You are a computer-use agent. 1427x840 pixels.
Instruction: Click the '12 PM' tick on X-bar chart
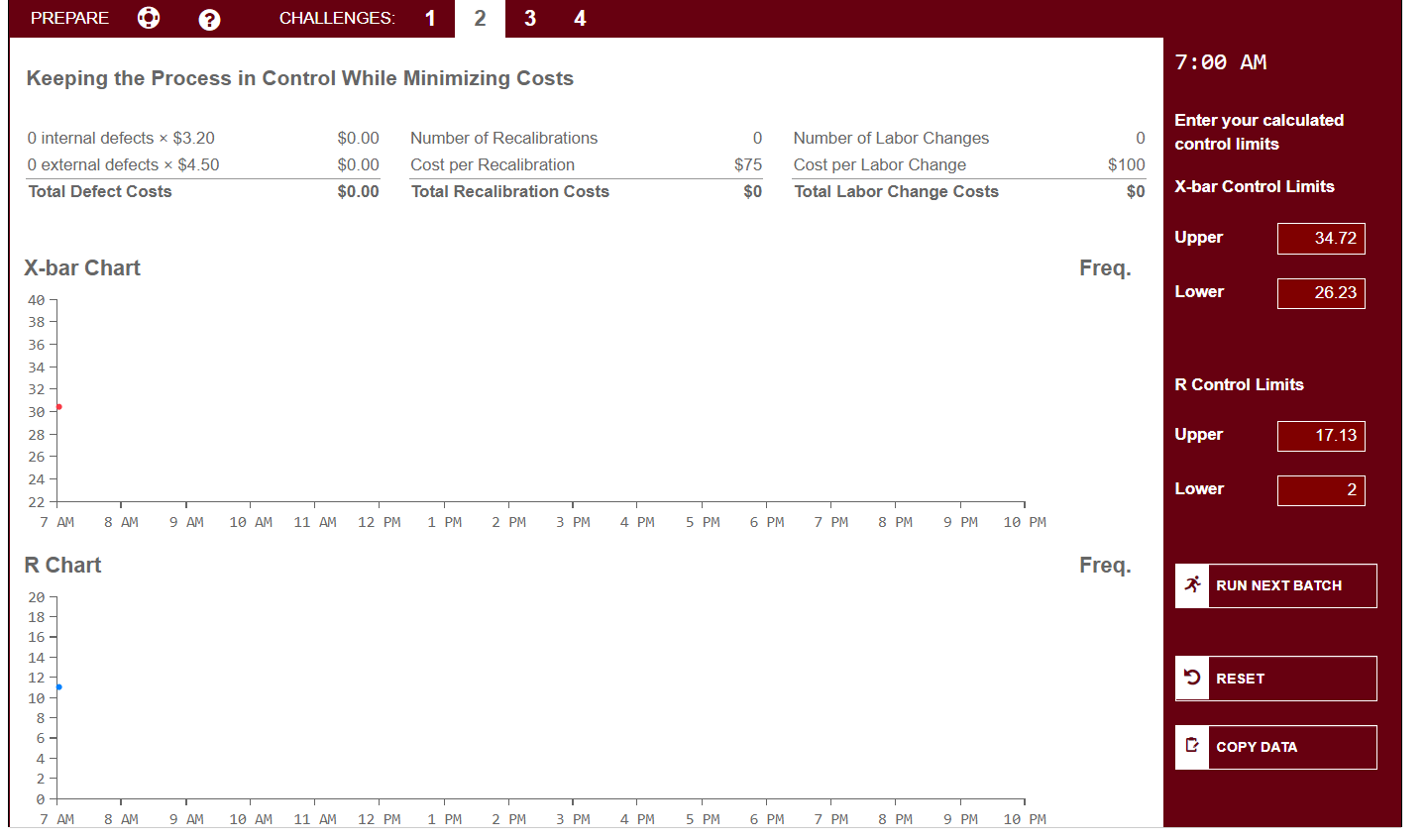point(380,522)
